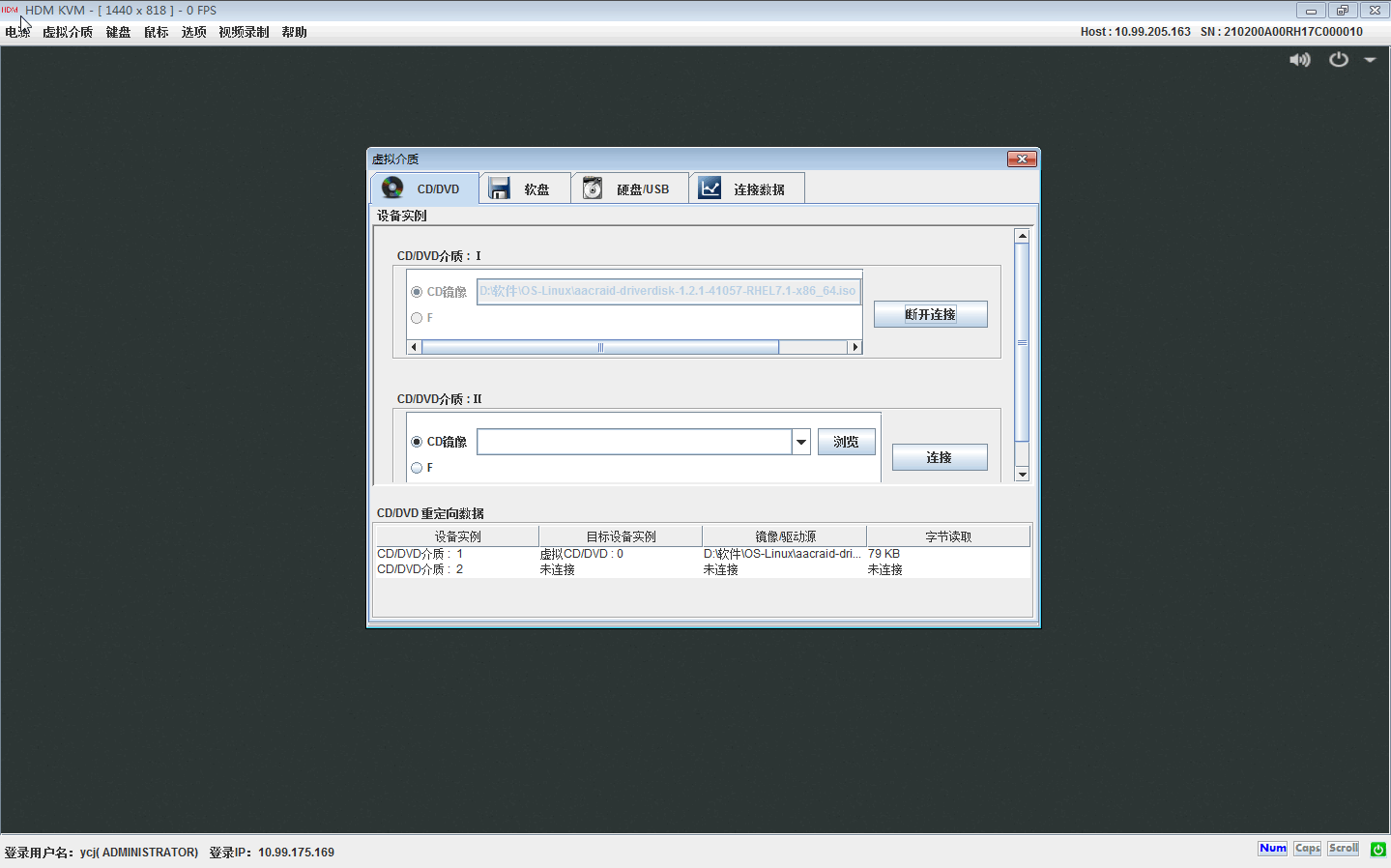The image size is (1391, 868).
Task: Minimize the HDM KVM window
Action: 1311,11
